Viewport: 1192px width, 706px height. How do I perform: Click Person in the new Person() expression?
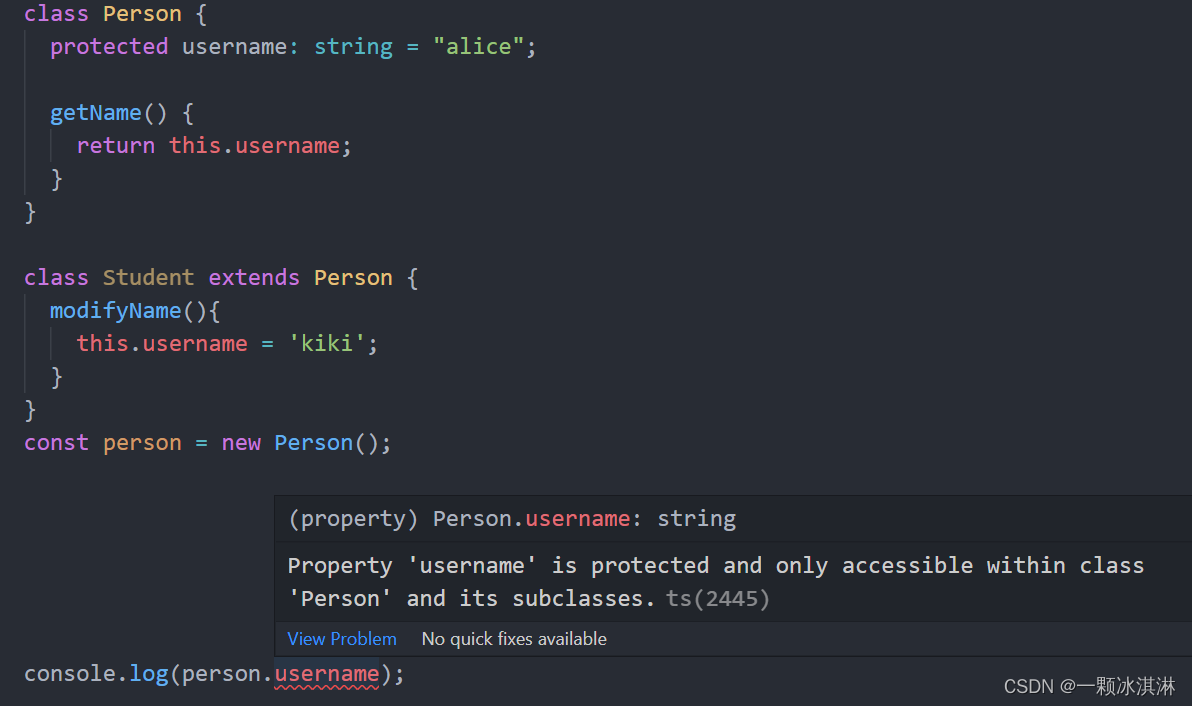point(313,443)
